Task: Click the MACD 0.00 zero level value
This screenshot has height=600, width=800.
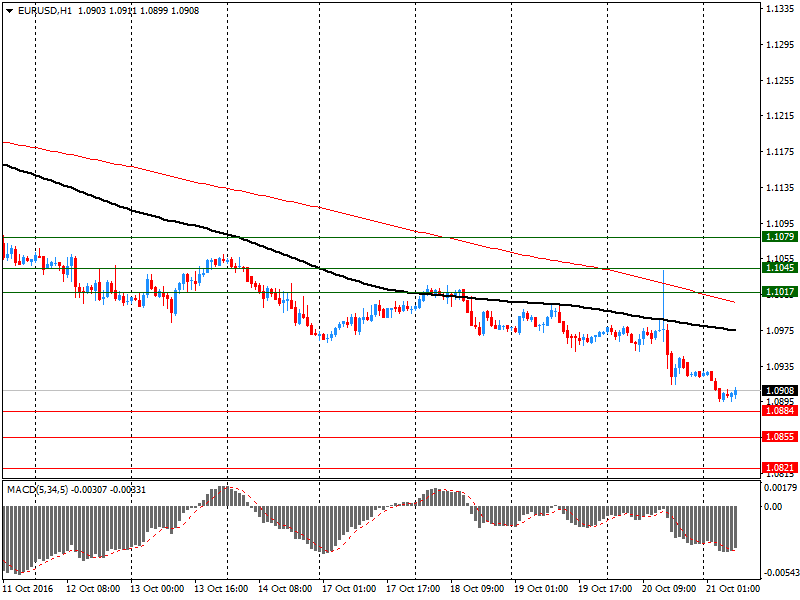Action: point(772,507)
